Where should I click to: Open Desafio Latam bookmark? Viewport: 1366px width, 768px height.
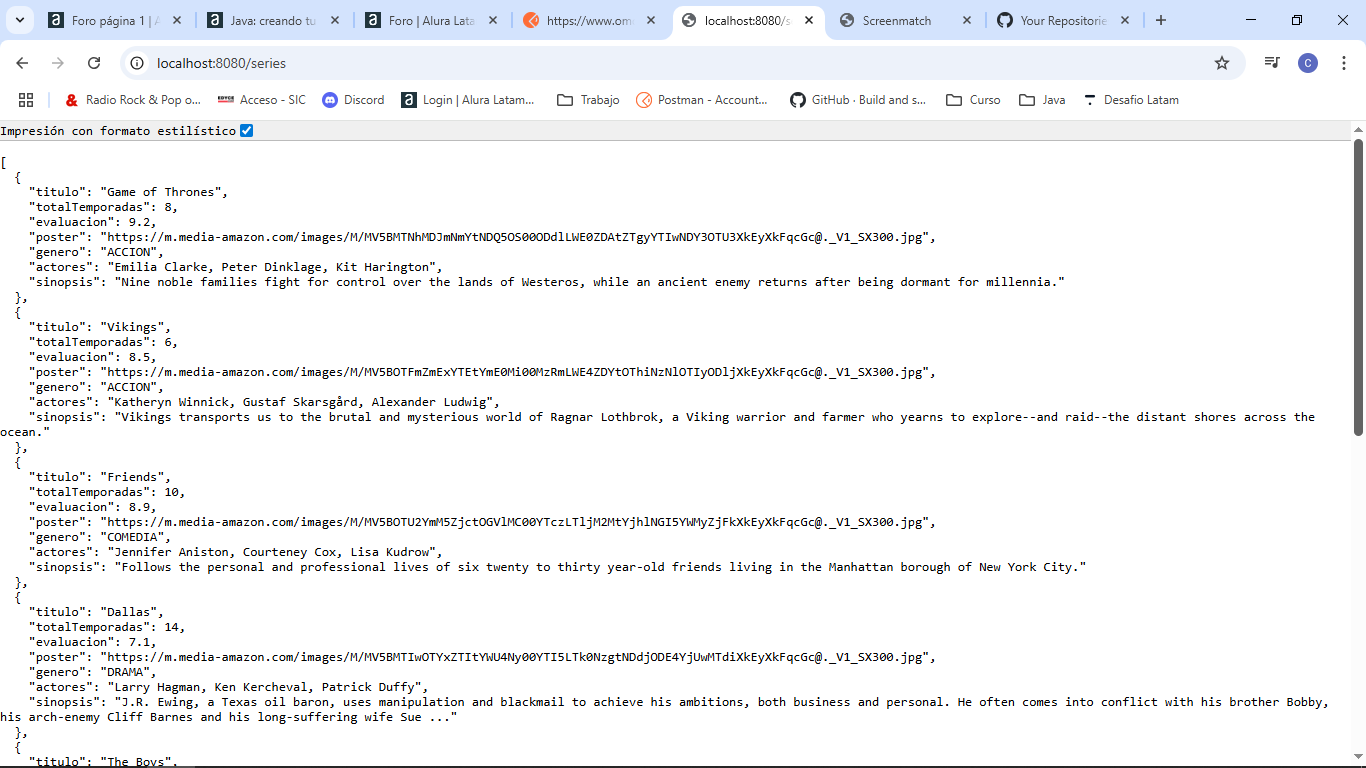pos(1131,100)
